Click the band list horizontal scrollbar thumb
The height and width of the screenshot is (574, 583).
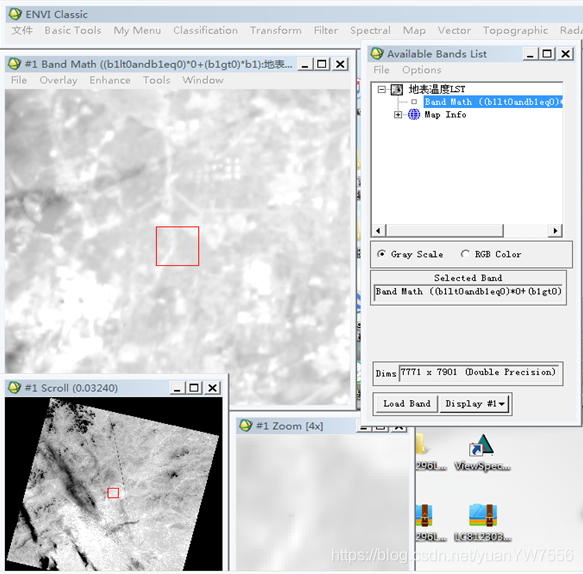tap(445, 231)
